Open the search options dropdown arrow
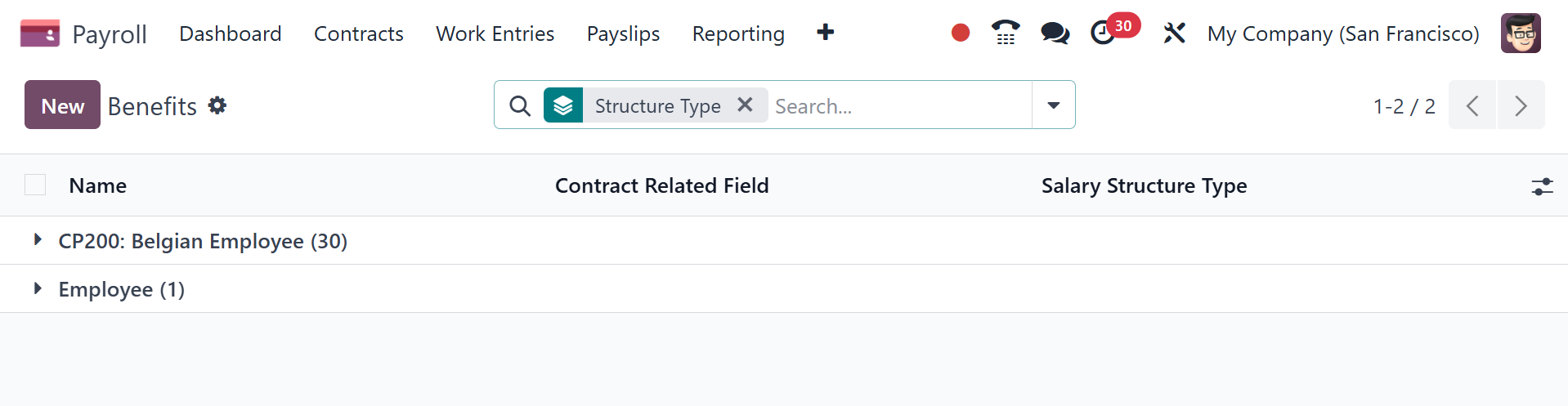Viewport: 1568px width, 406px height. point(1054,105)
